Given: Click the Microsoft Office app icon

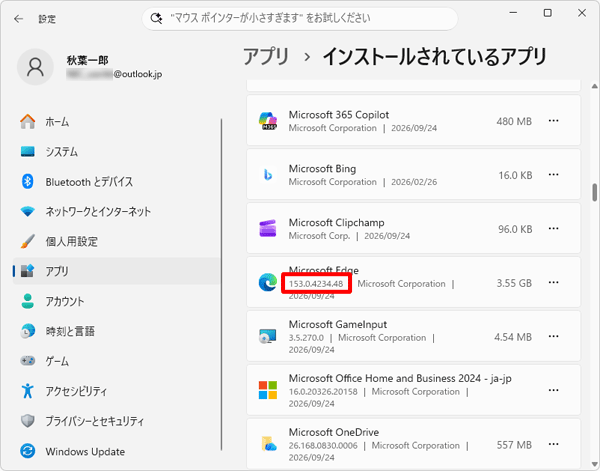Looking at the screenshot, I should click(268, 390).
